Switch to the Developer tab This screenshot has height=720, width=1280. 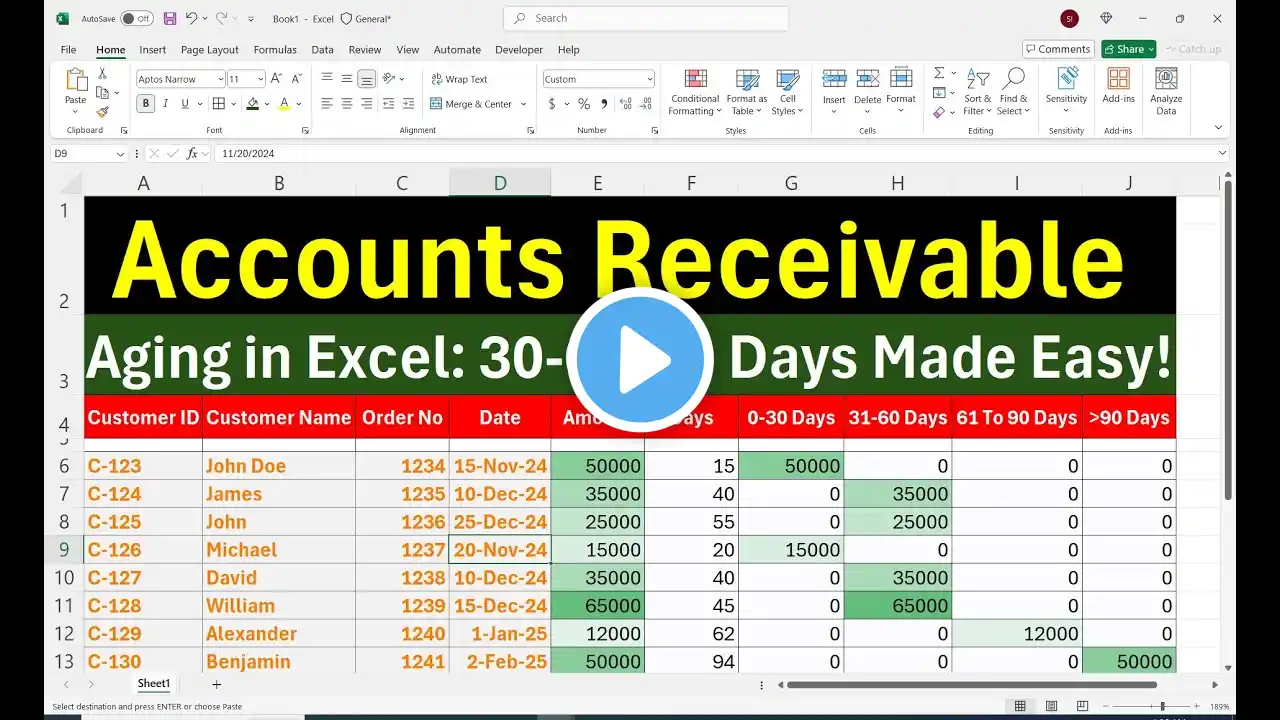coord(517,50)
